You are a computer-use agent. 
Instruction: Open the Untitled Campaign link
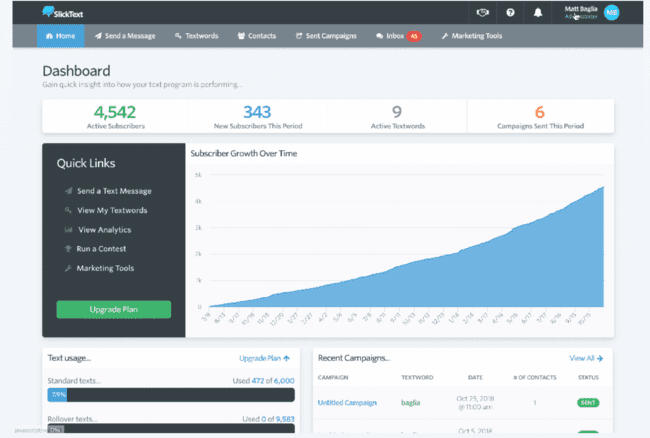coord(347,402)
